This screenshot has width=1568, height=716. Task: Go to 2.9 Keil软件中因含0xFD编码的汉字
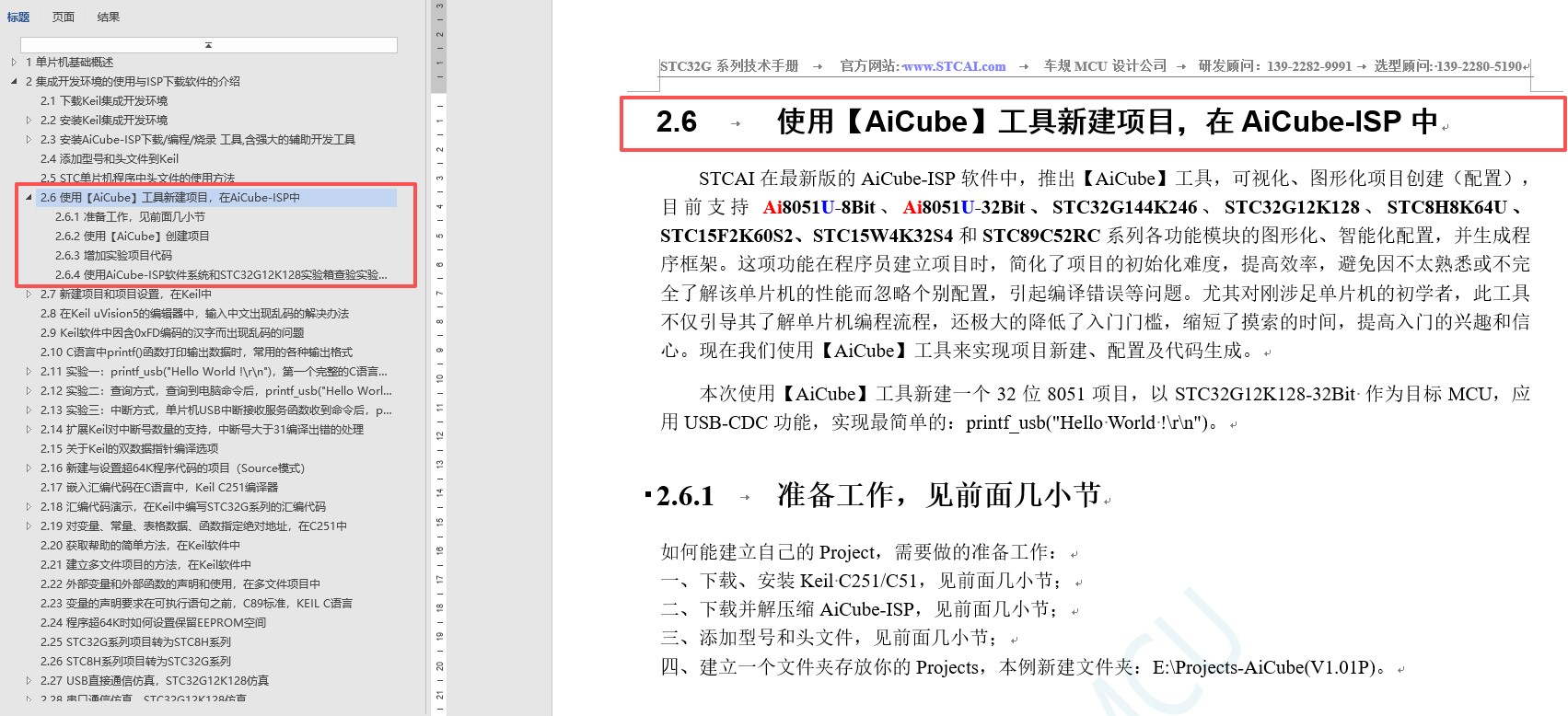pos(172,333)
